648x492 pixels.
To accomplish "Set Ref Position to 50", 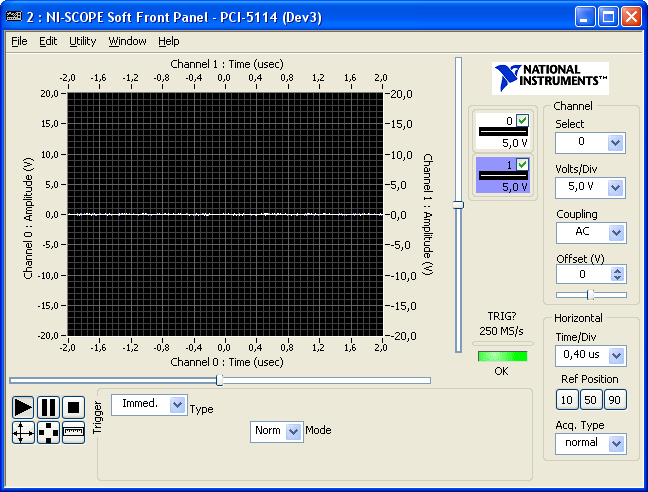I will pyautogui.click(x=591, y=400).
